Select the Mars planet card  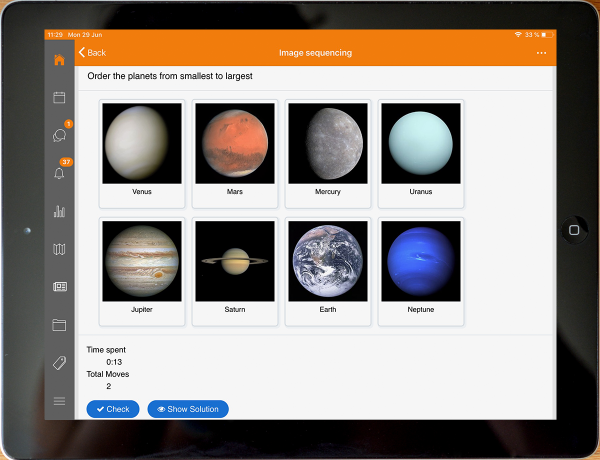coord(234,153)
